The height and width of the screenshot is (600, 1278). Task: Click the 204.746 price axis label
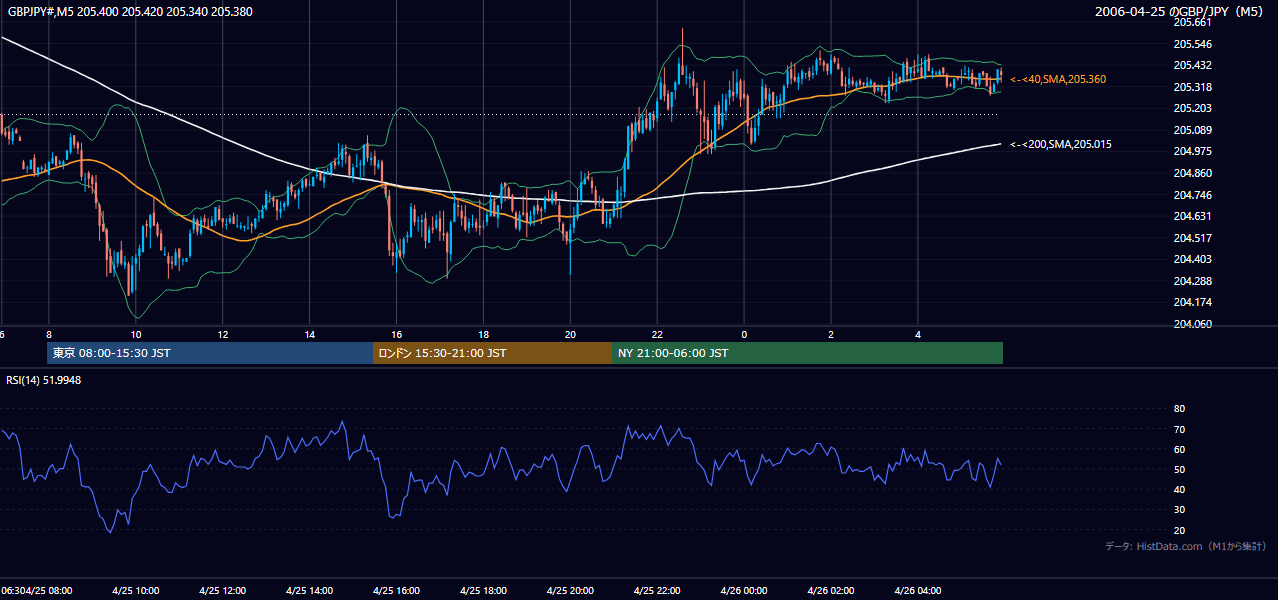pyautogui.click(x=1192, y=195)
